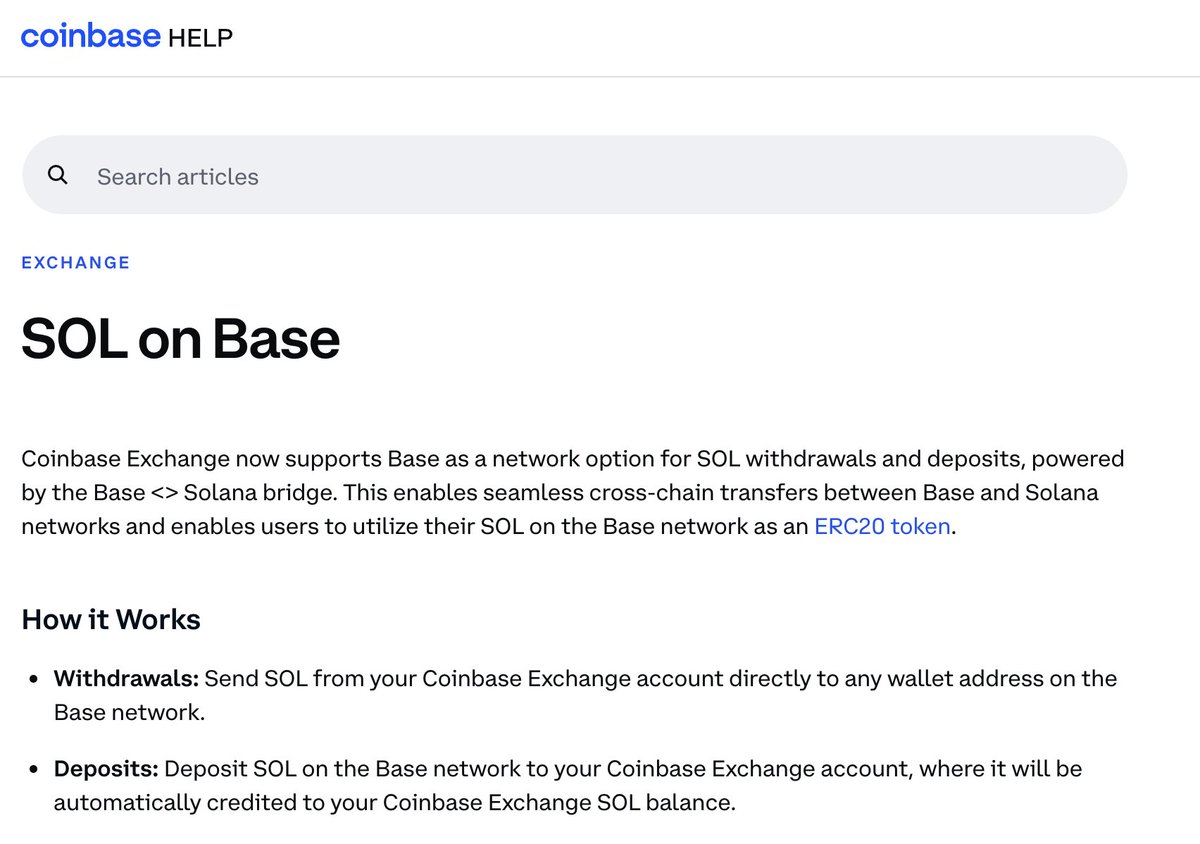Click the bold Withdrawals label
Viewport: 1200px width, 844px height.
[126, 679]
